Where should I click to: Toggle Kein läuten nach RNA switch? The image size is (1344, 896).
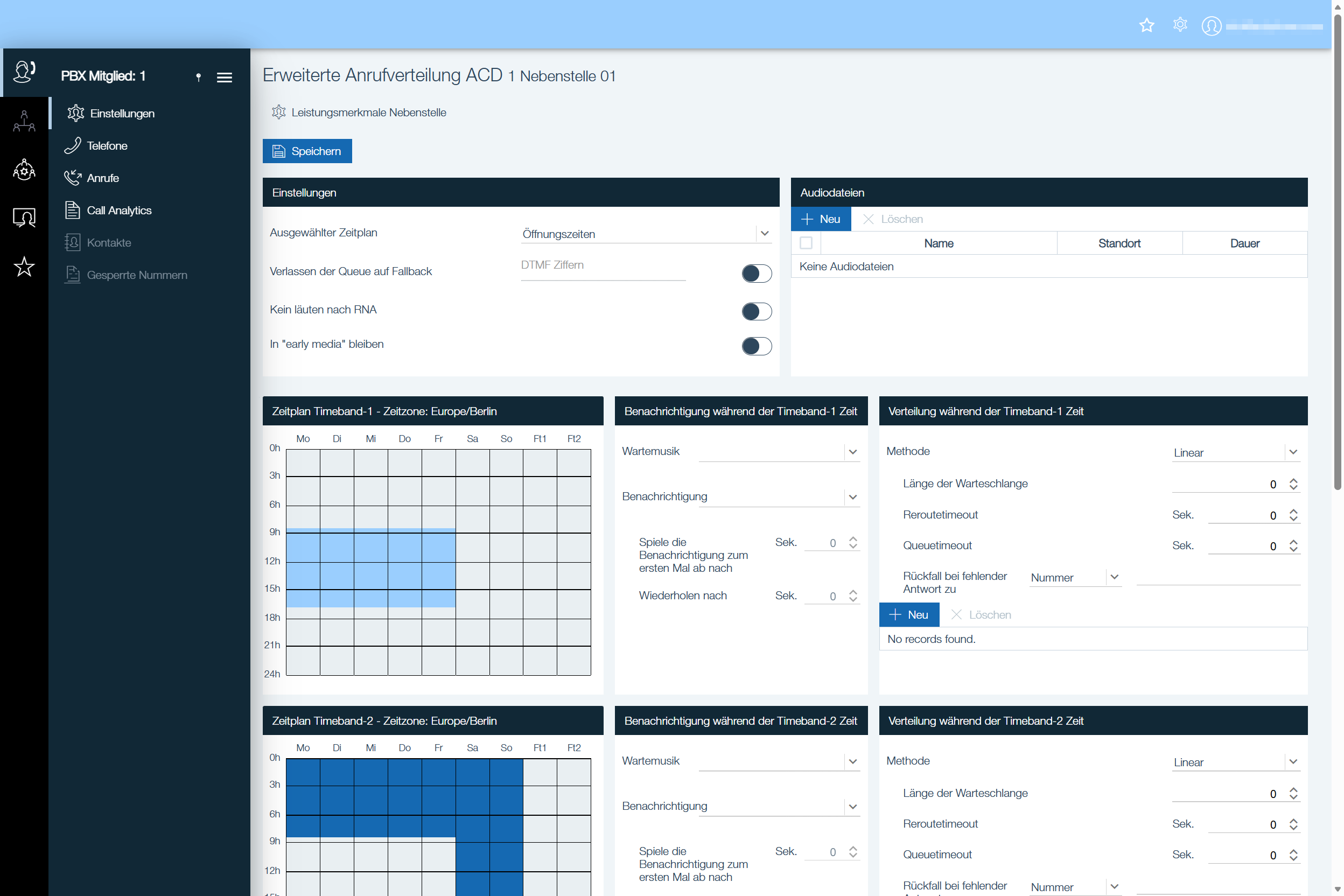[x=756, y=311]
